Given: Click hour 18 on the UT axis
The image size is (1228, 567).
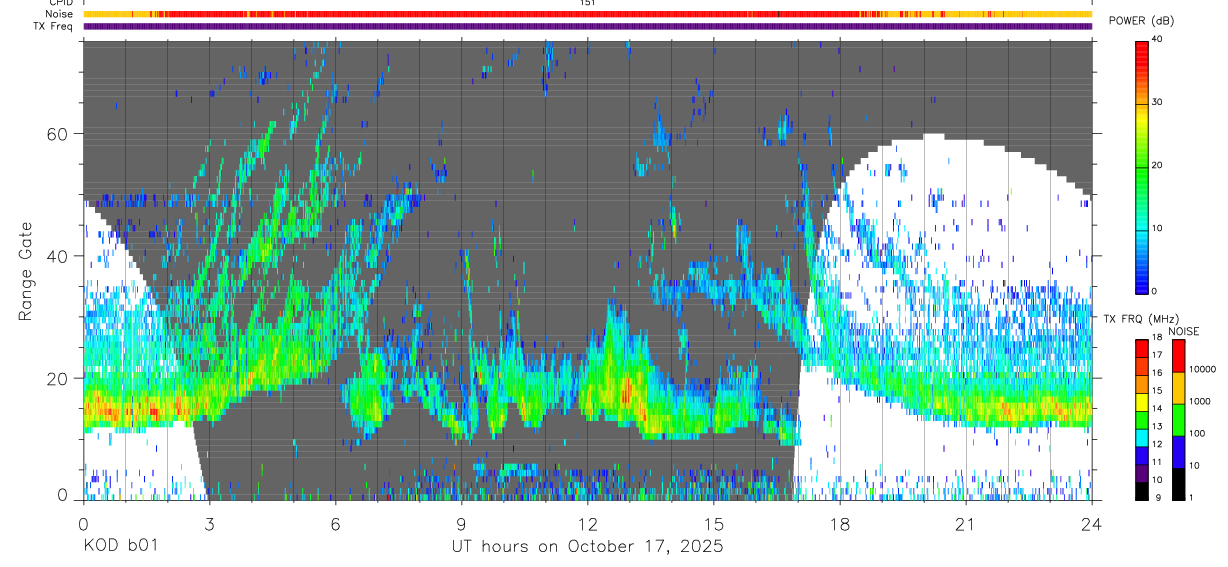Looking at the screenshot, I should point(839,523).
